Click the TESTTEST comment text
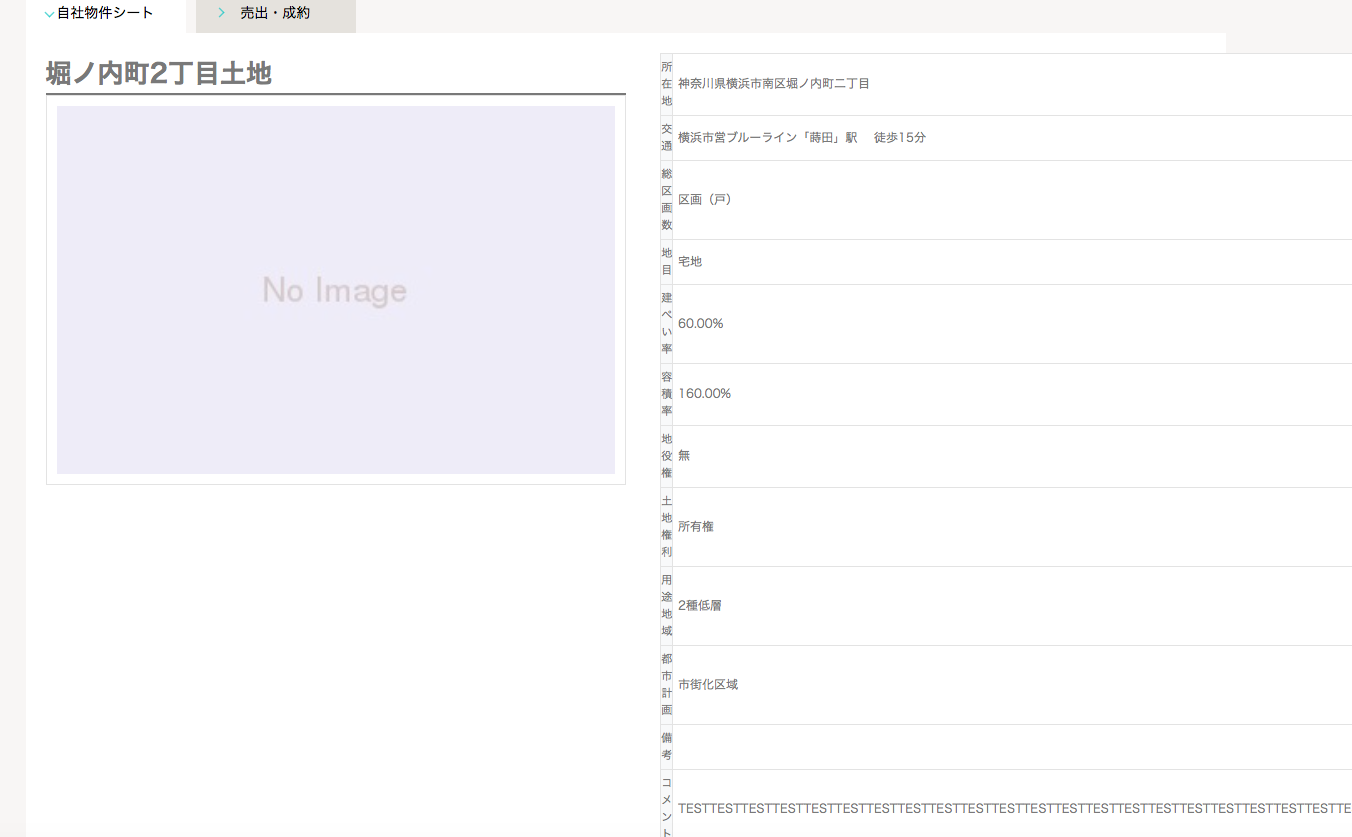The image size is (1352, 837). coord(1000,808)
